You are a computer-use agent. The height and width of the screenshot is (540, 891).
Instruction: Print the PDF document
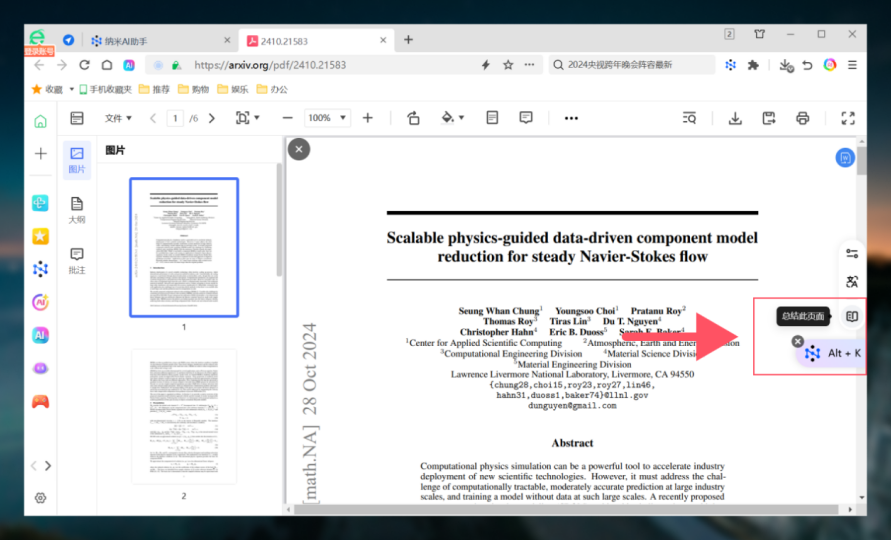[802, 118]
